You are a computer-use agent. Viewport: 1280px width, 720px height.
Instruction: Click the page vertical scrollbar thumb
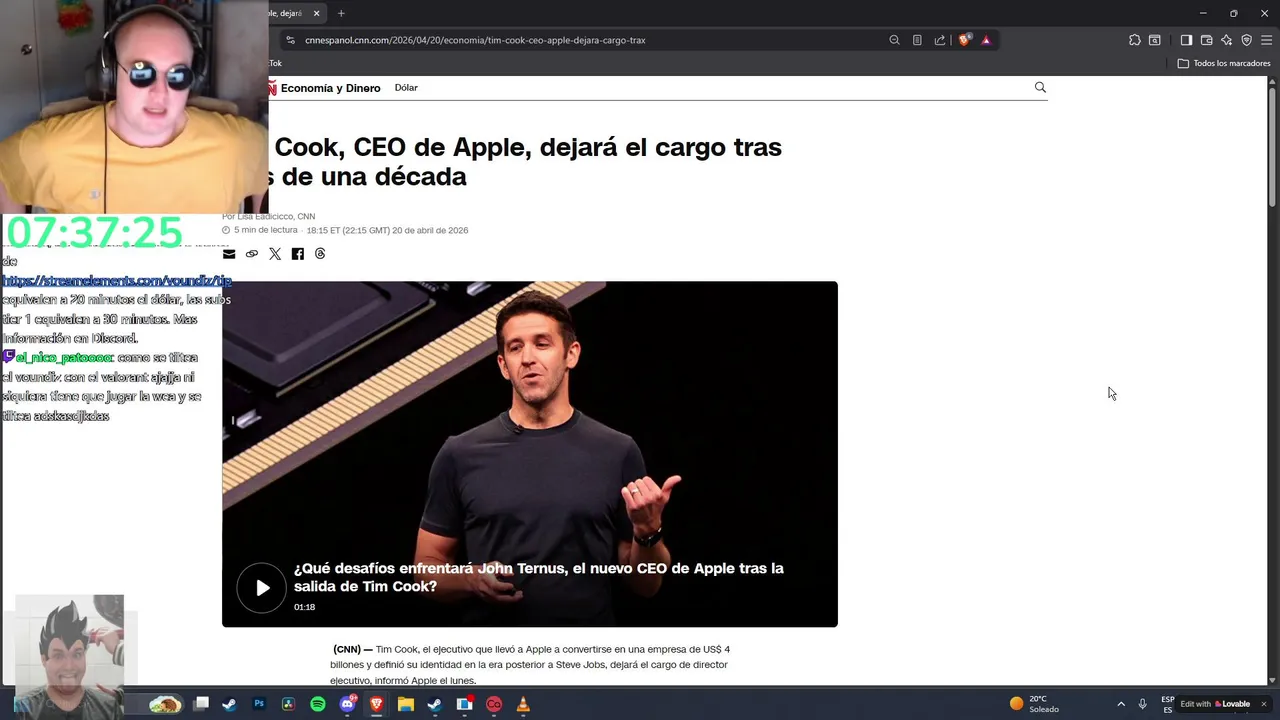1273,147
